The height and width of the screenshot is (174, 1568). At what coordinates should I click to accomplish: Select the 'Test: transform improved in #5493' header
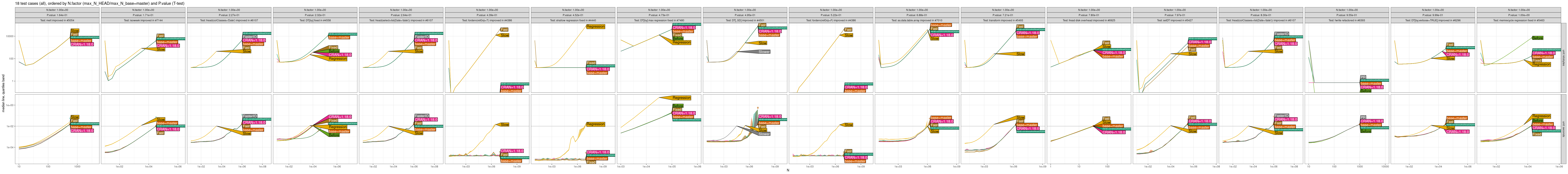1002,20
